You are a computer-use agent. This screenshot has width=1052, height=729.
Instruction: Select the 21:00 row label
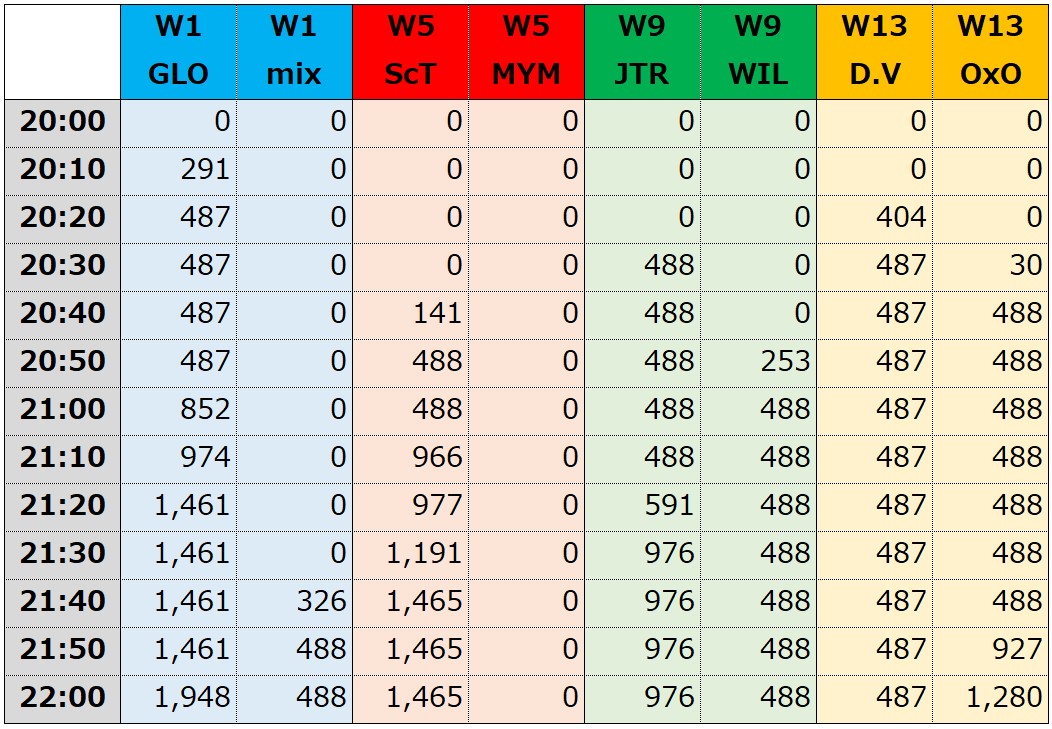tap(62, 411)
